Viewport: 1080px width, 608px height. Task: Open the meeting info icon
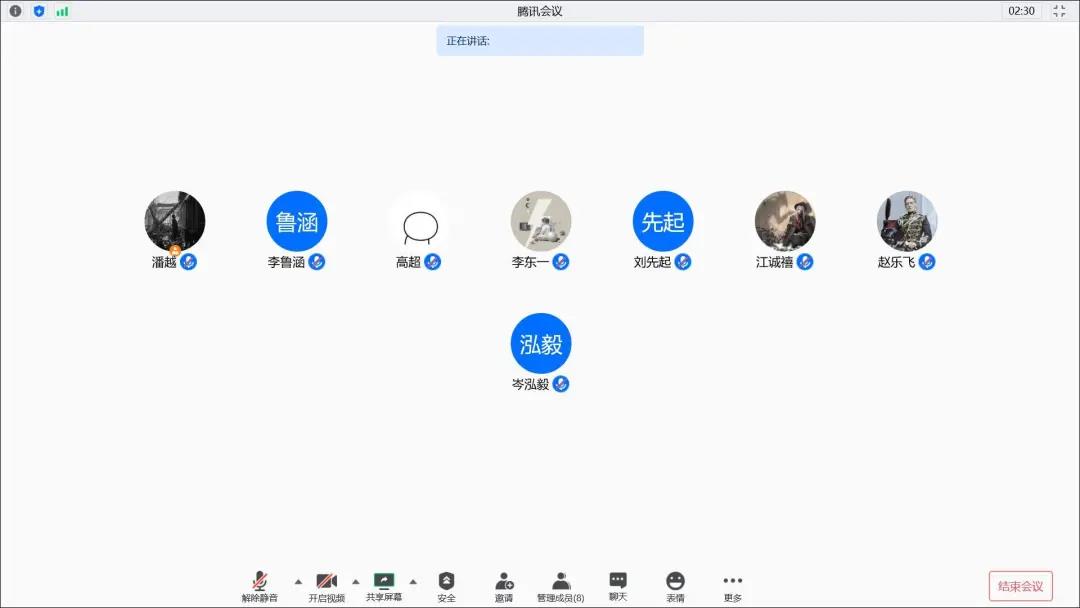pos(15,11)
